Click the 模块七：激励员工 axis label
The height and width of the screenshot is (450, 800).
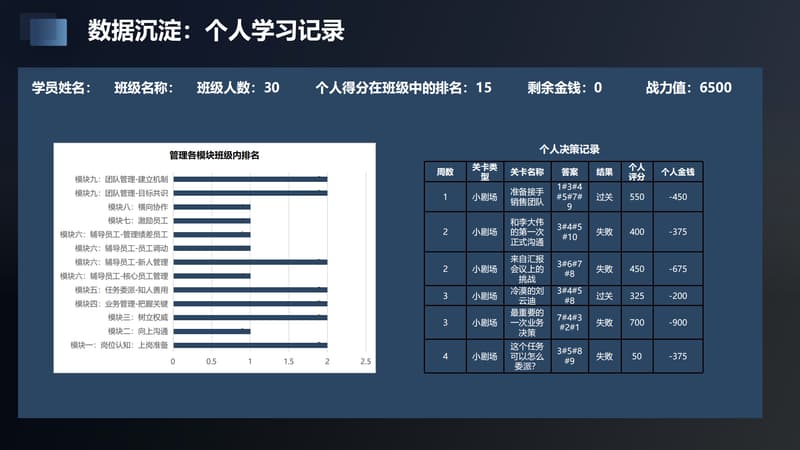click(x=138, y=221)
